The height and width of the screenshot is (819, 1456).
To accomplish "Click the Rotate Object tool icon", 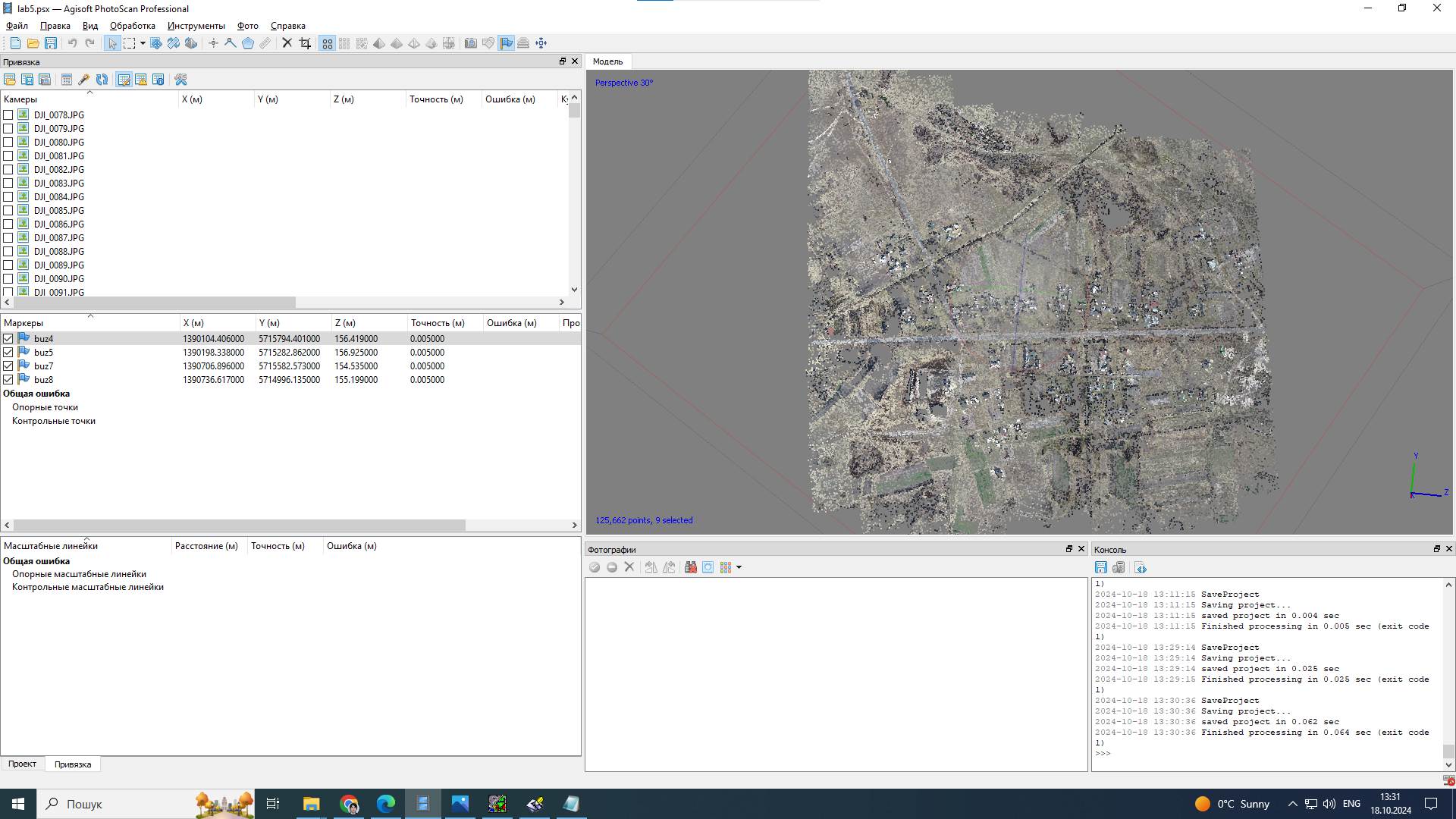I will coord(174,43).
